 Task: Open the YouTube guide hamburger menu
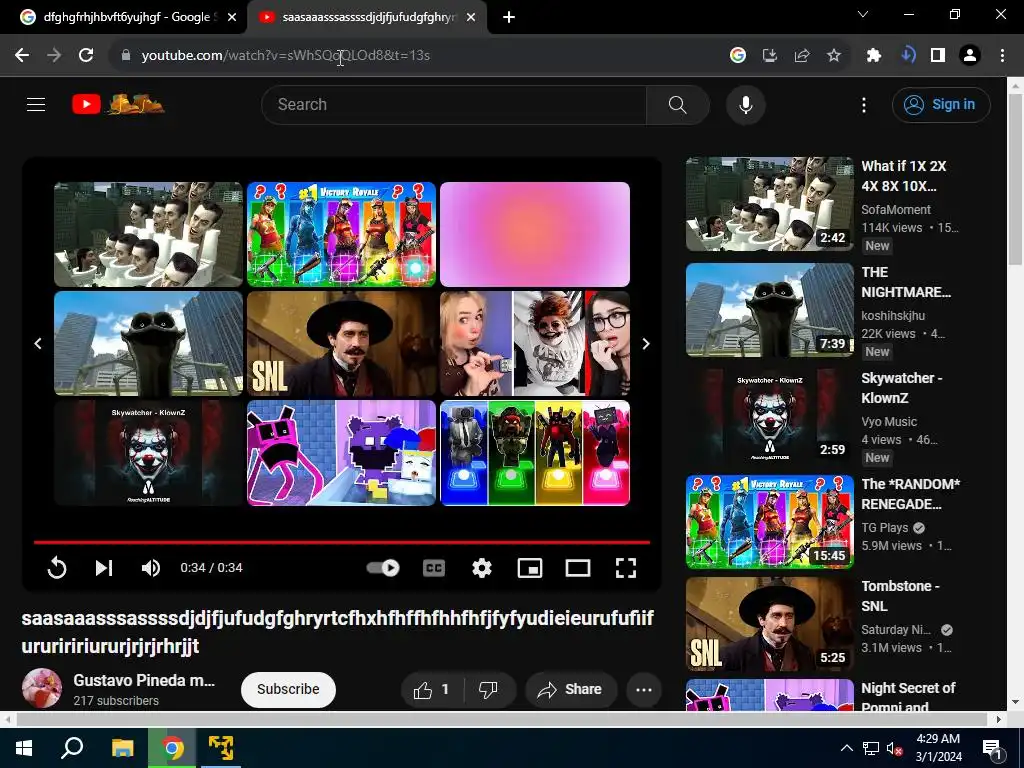tap(36, 104)
